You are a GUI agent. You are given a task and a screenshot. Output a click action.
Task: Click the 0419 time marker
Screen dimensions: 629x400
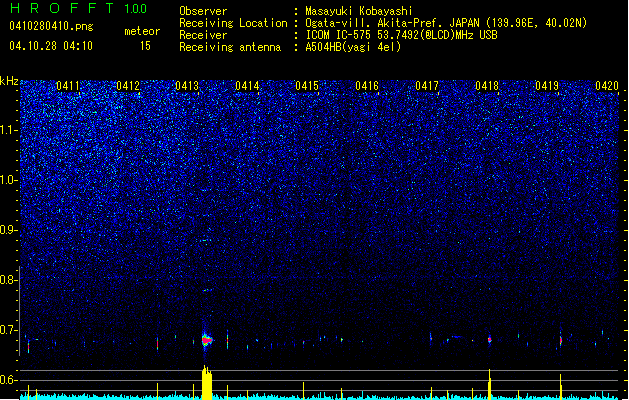(x=547, y=86)
